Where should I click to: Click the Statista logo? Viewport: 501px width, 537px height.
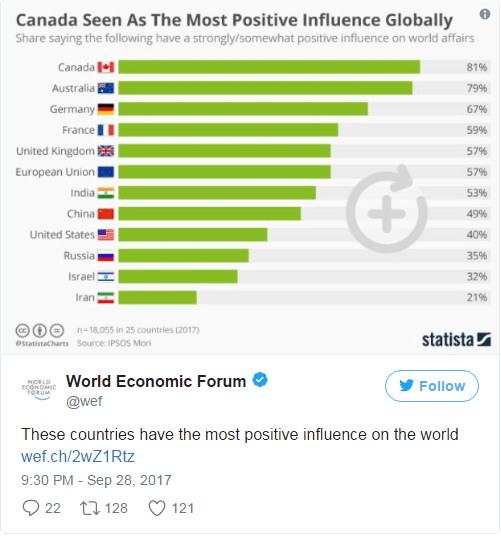coord(456,340)
